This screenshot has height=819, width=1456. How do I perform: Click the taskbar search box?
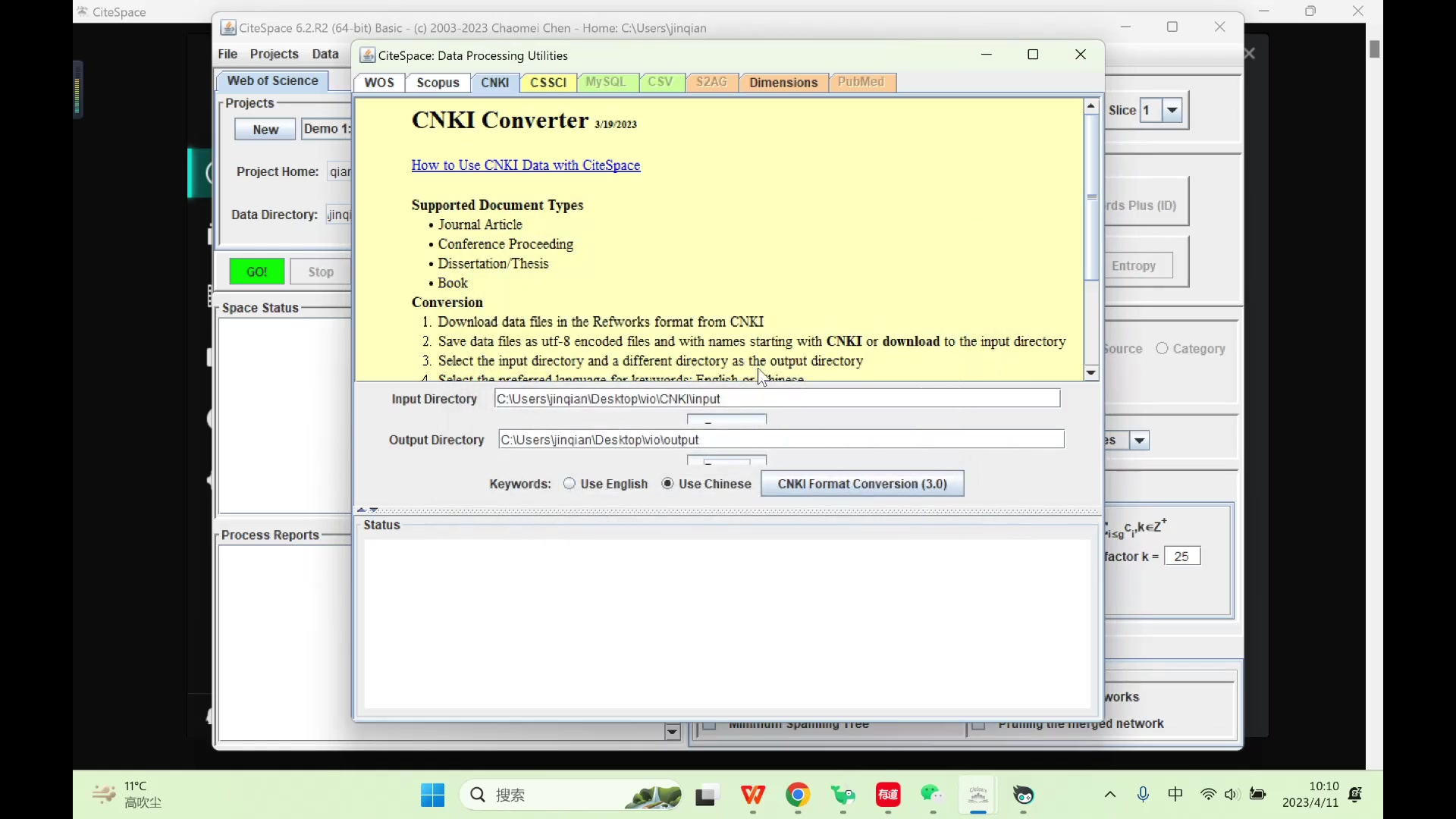pyautogui.click(x=571, y=795)
